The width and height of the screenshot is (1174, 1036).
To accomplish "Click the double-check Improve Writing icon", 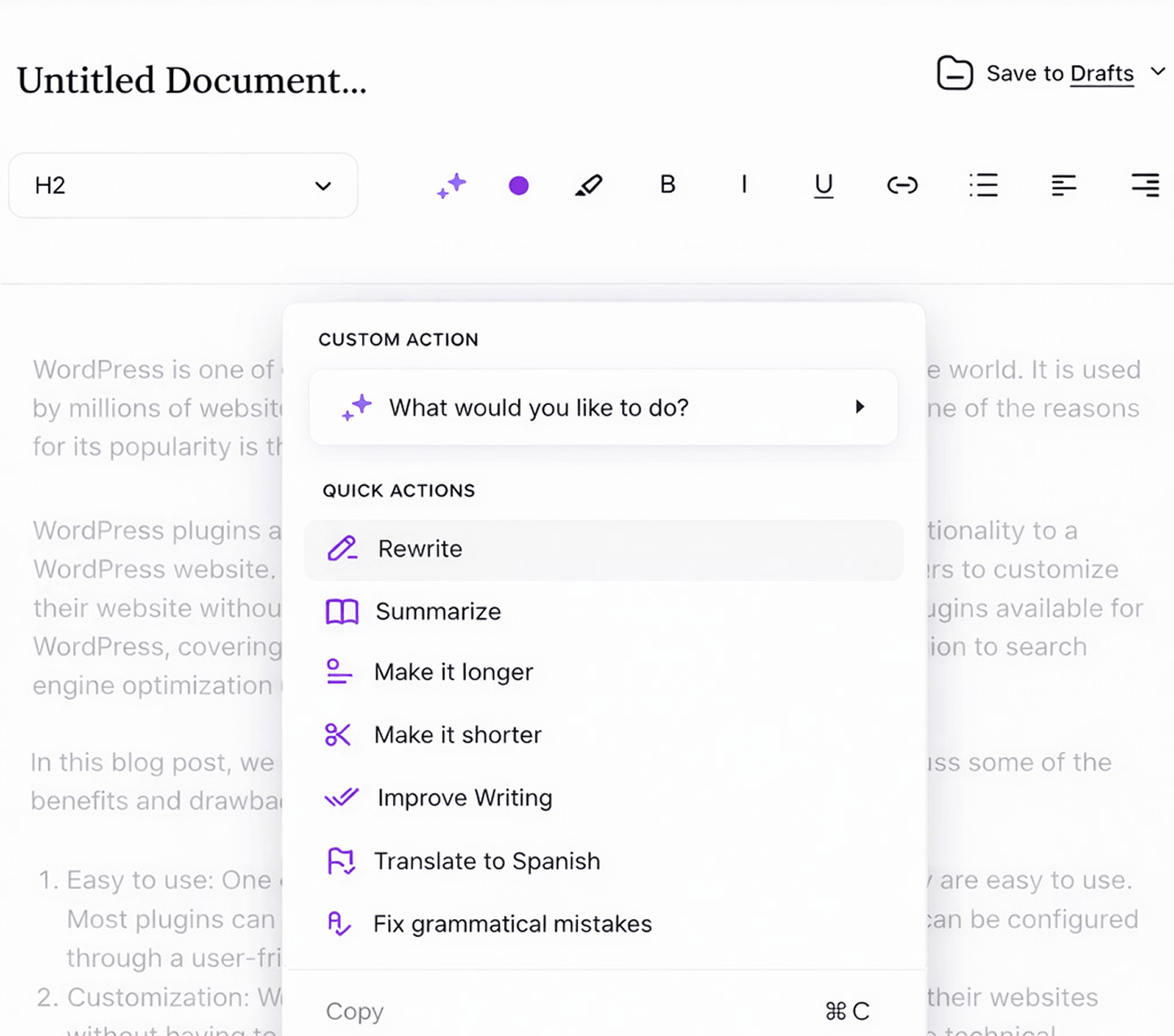I will pyautogui.click(x=342, y=797).
